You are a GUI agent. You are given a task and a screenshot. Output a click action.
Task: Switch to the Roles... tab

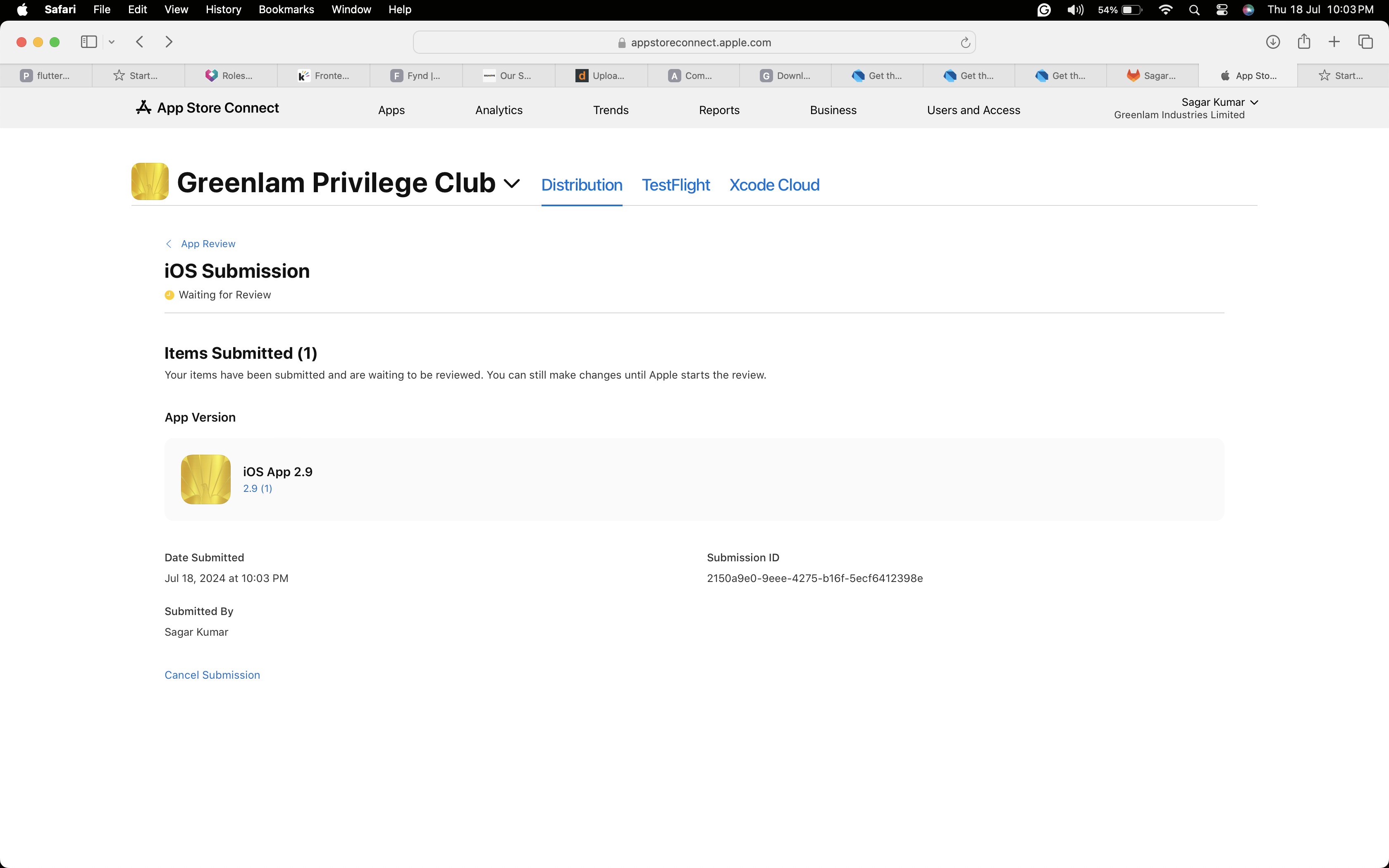pos(231,76)
